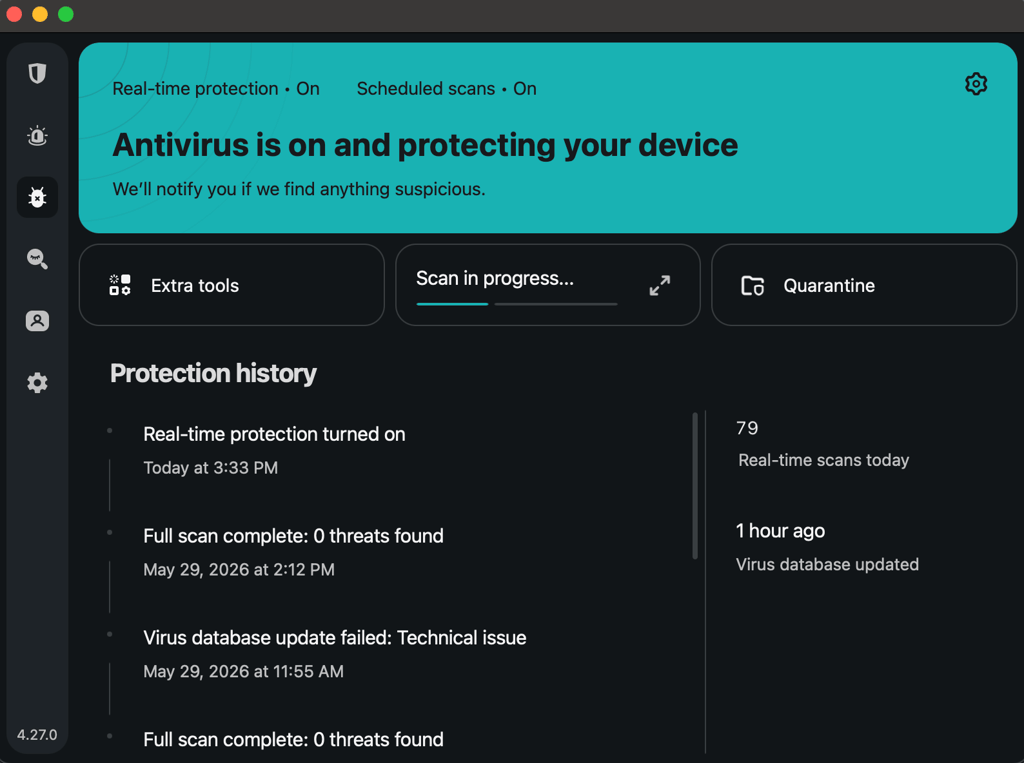Click the 79 real-time scans count

747,429
